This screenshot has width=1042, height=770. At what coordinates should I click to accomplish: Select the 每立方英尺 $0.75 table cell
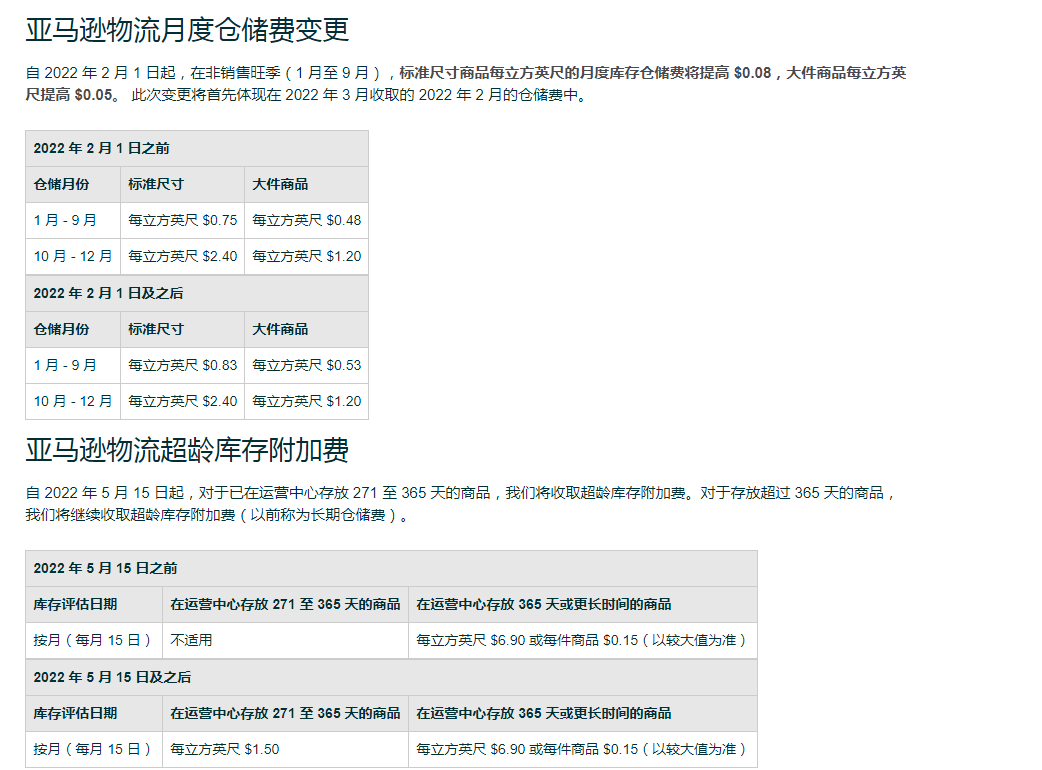183,220
